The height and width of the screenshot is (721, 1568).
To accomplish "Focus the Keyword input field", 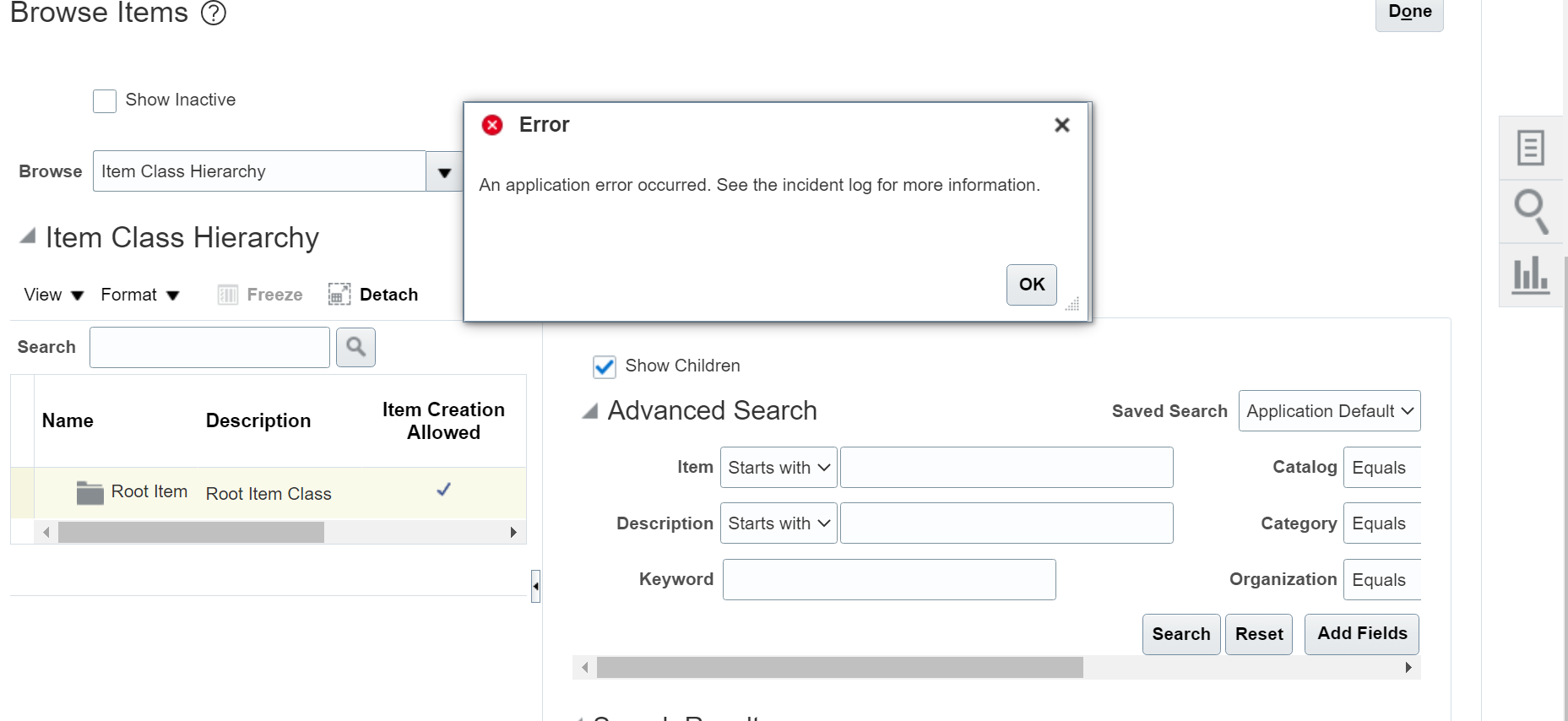I will [x=889, y=580].
